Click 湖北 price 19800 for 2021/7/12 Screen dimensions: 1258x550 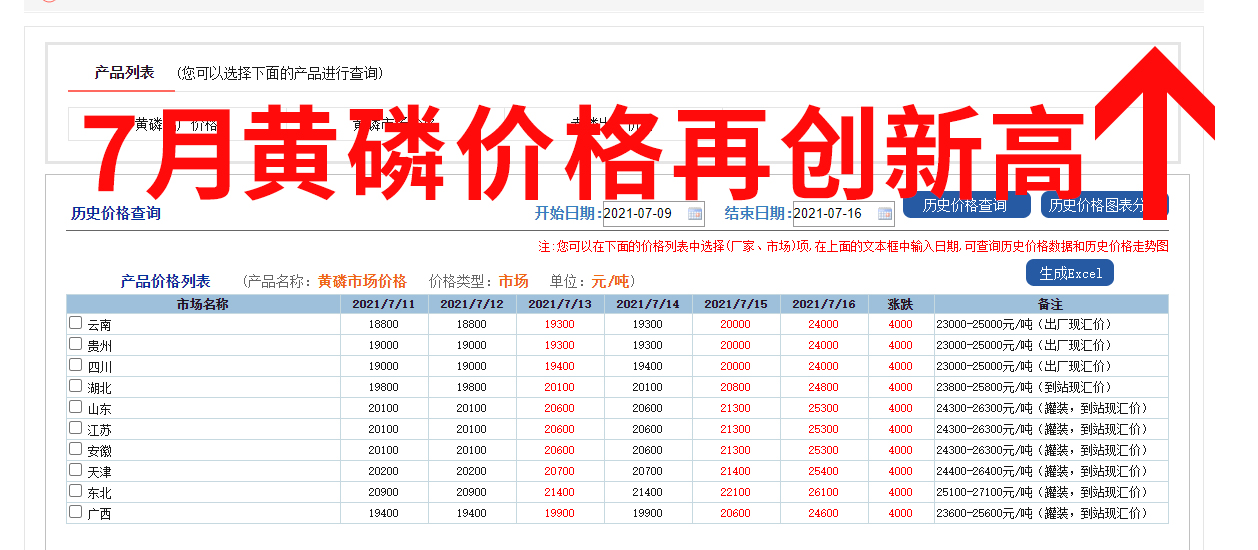(x=472, y=387)
